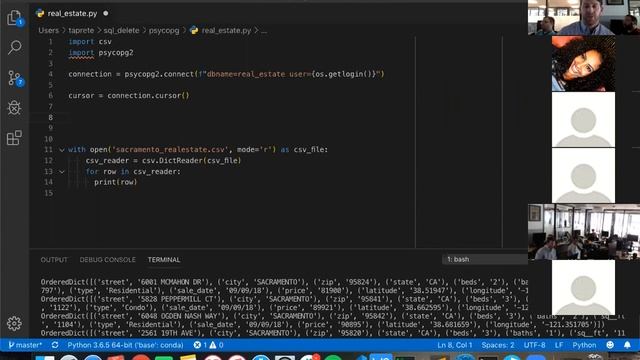Switch to the OUTPUT panel tab

[x=54, y=260]
